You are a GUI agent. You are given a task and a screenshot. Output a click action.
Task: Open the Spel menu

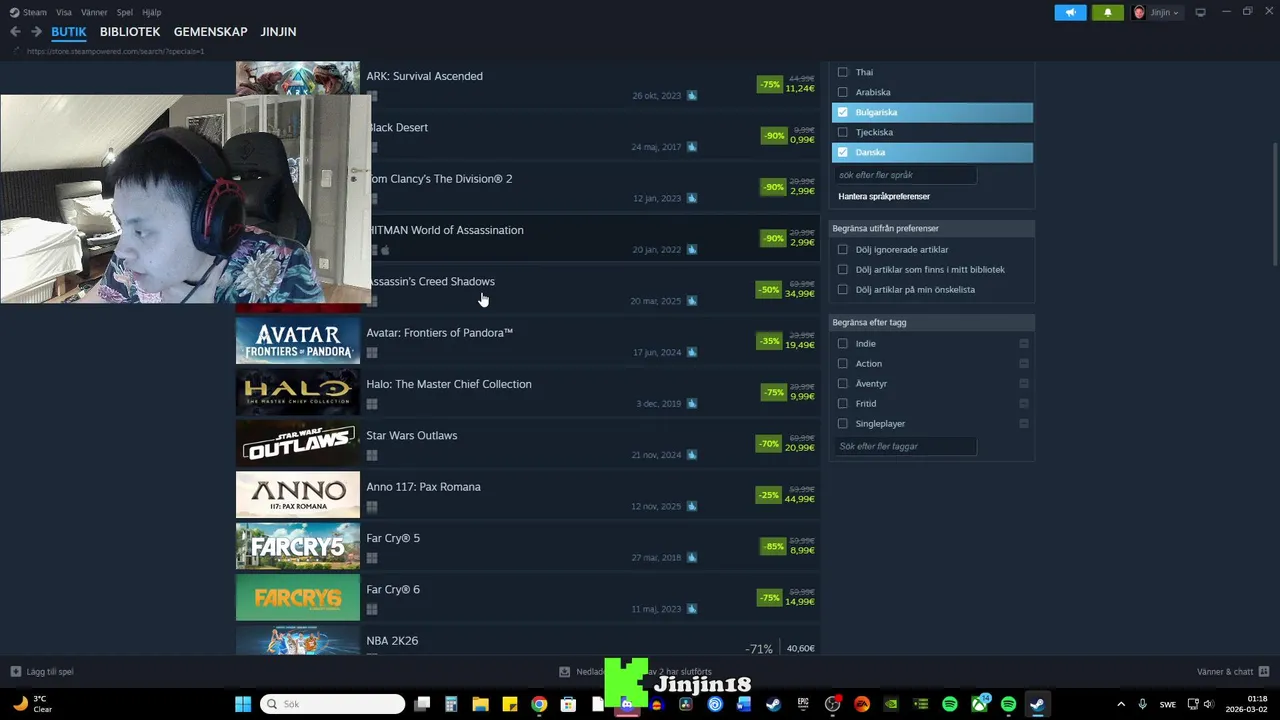pos(125,12)
